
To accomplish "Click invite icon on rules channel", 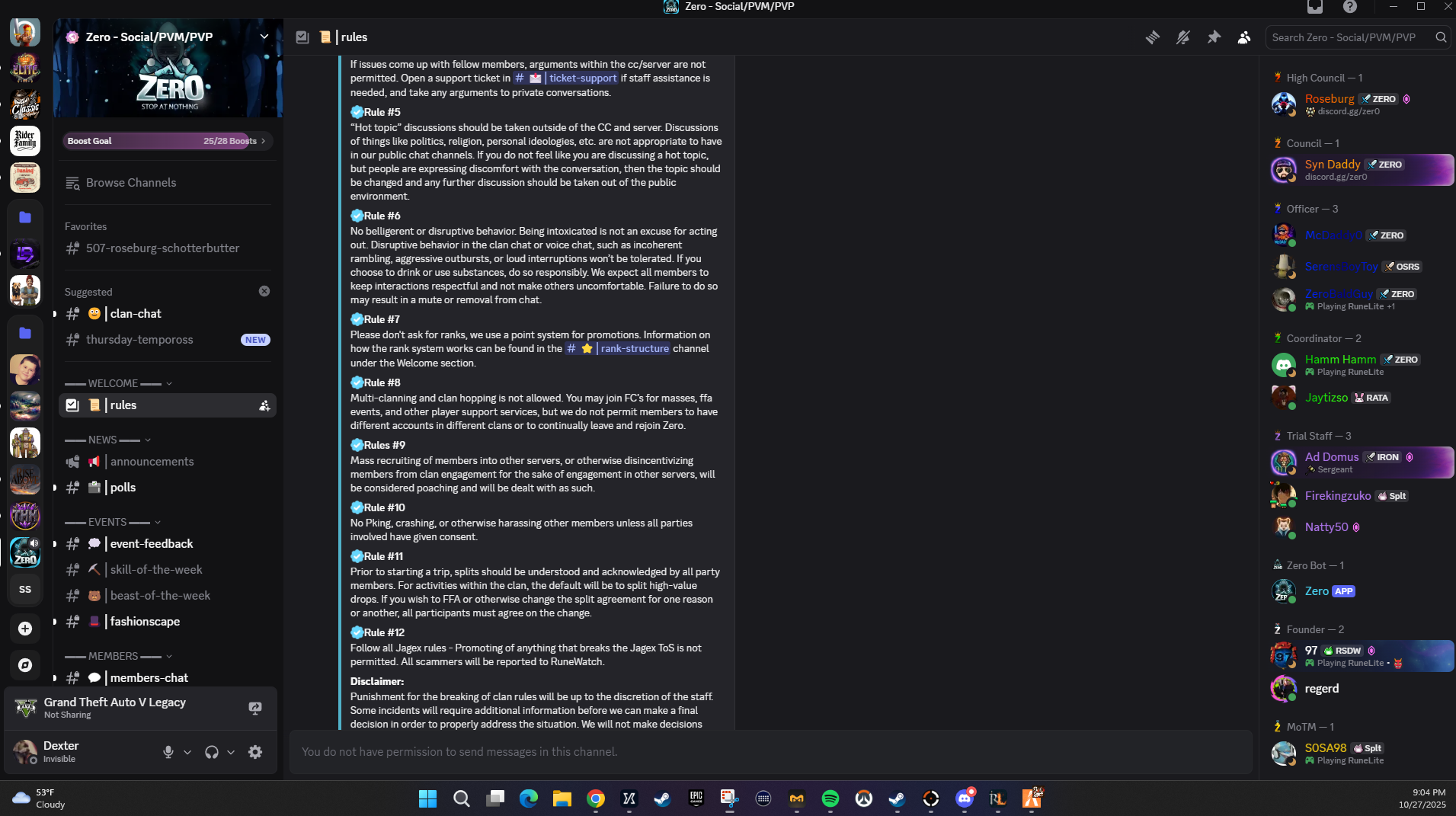I will (264, 406).
